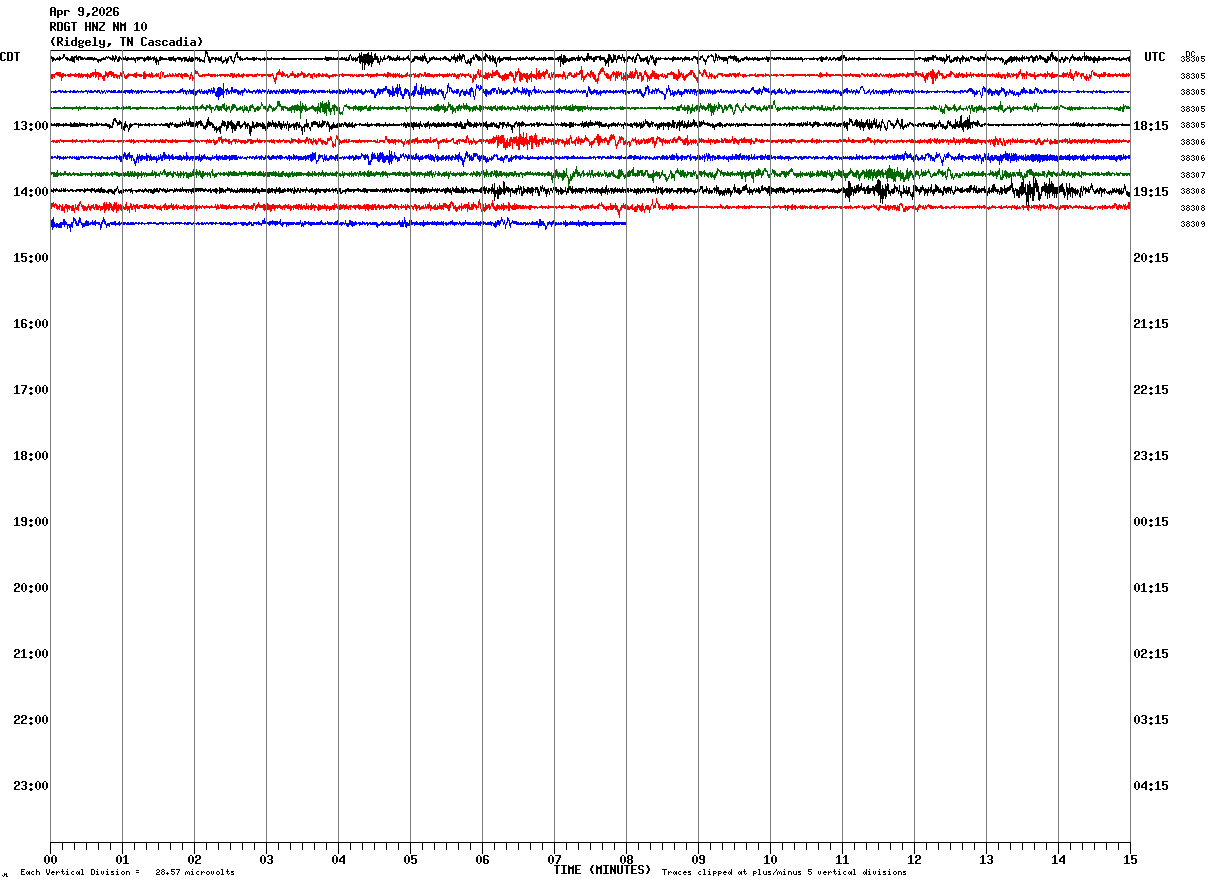Click minute marker 09 on the time axis

coord(698,859)
